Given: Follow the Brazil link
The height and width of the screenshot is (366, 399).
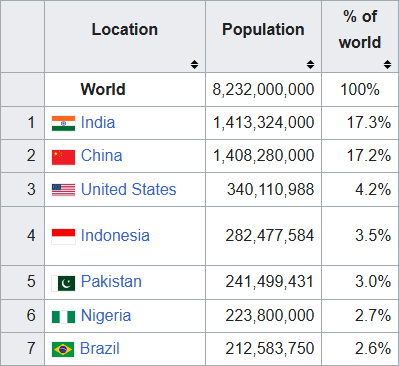Looking at the screenshot, I should [x=100, y=349].
